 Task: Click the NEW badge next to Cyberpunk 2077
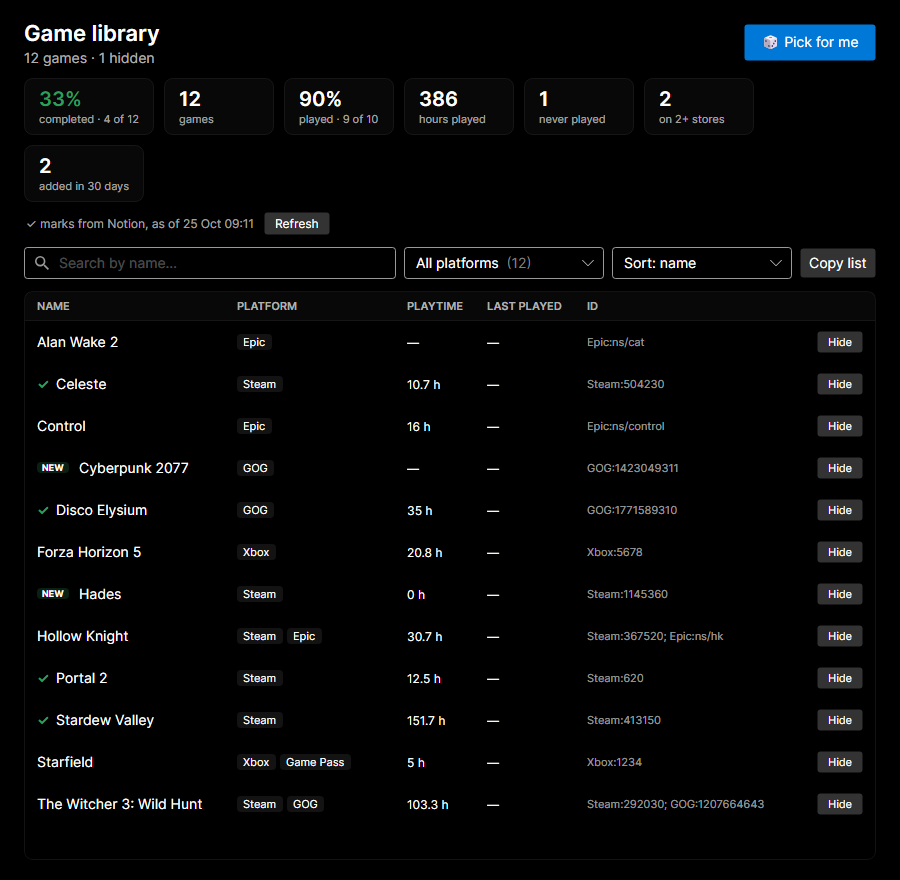(x=53, y=468)
